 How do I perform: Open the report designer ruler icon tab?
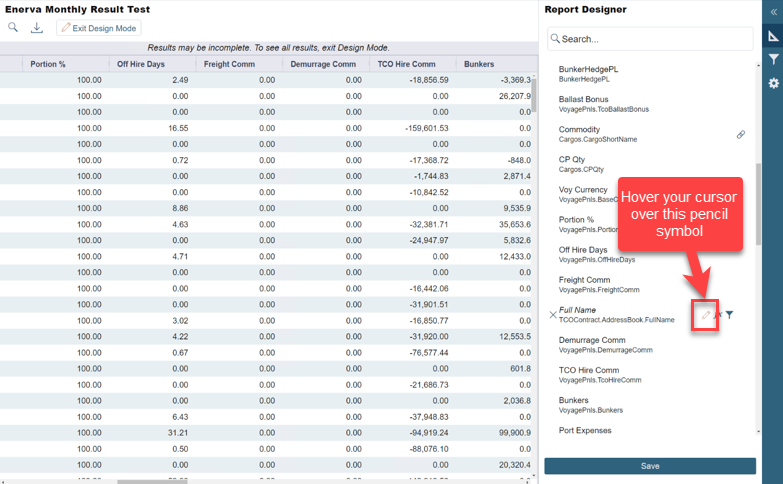pos(773,36)
